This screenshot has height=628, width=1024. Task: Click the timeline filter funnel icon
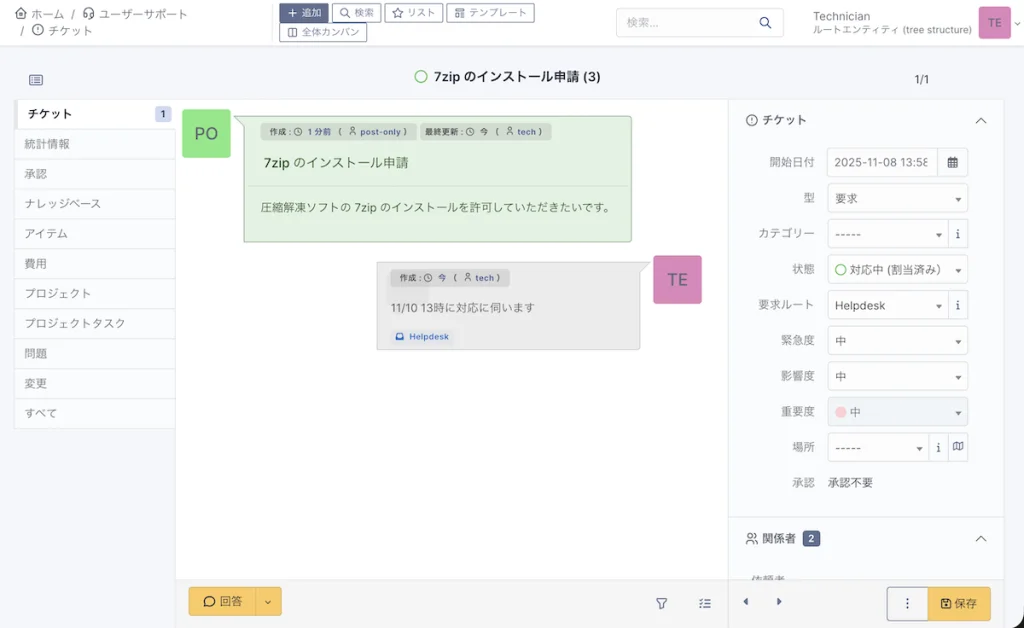pyautogui.click(x=662, y=603)
